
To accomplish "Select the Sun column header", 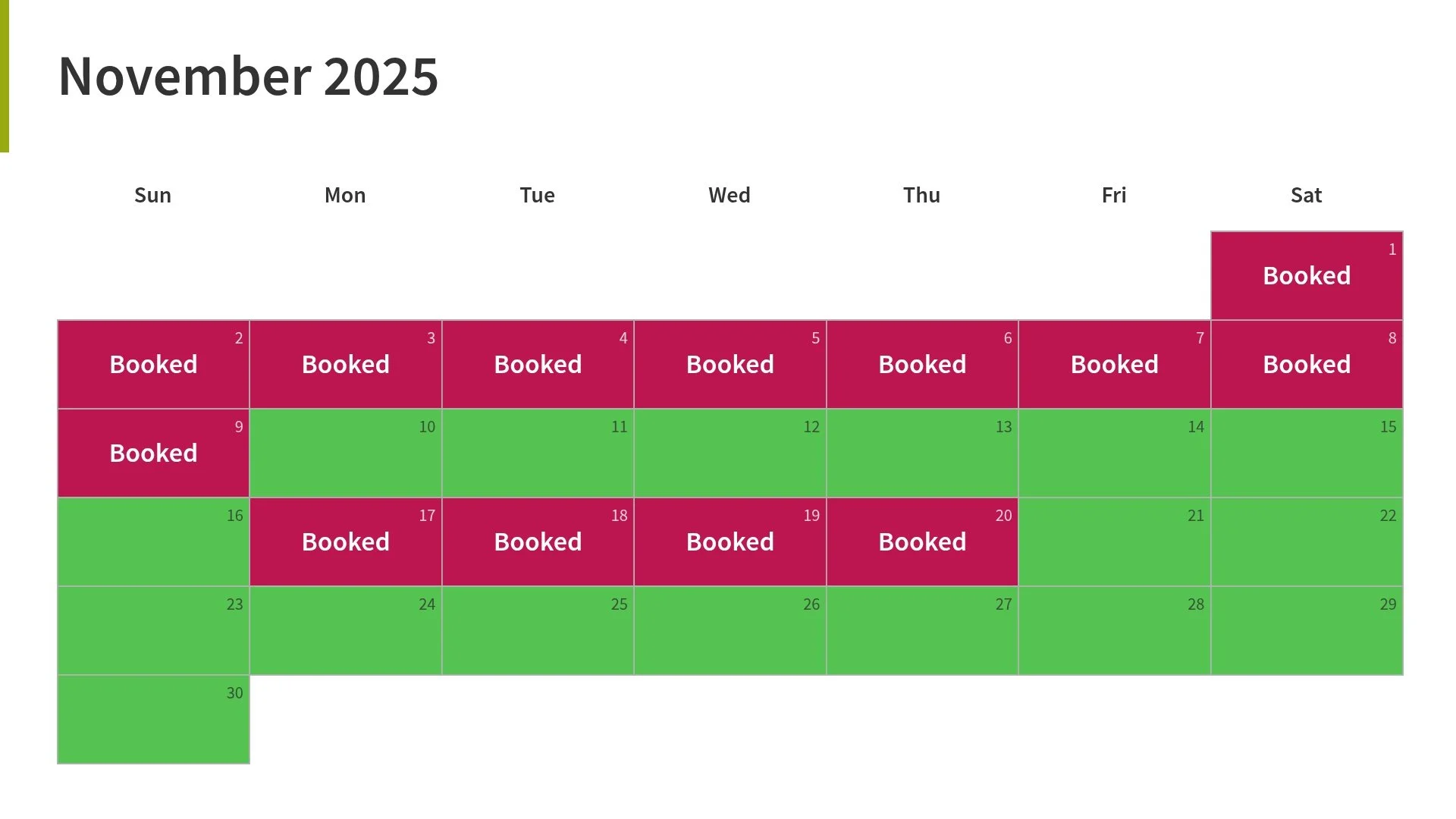I will click(x=153, y=195).
